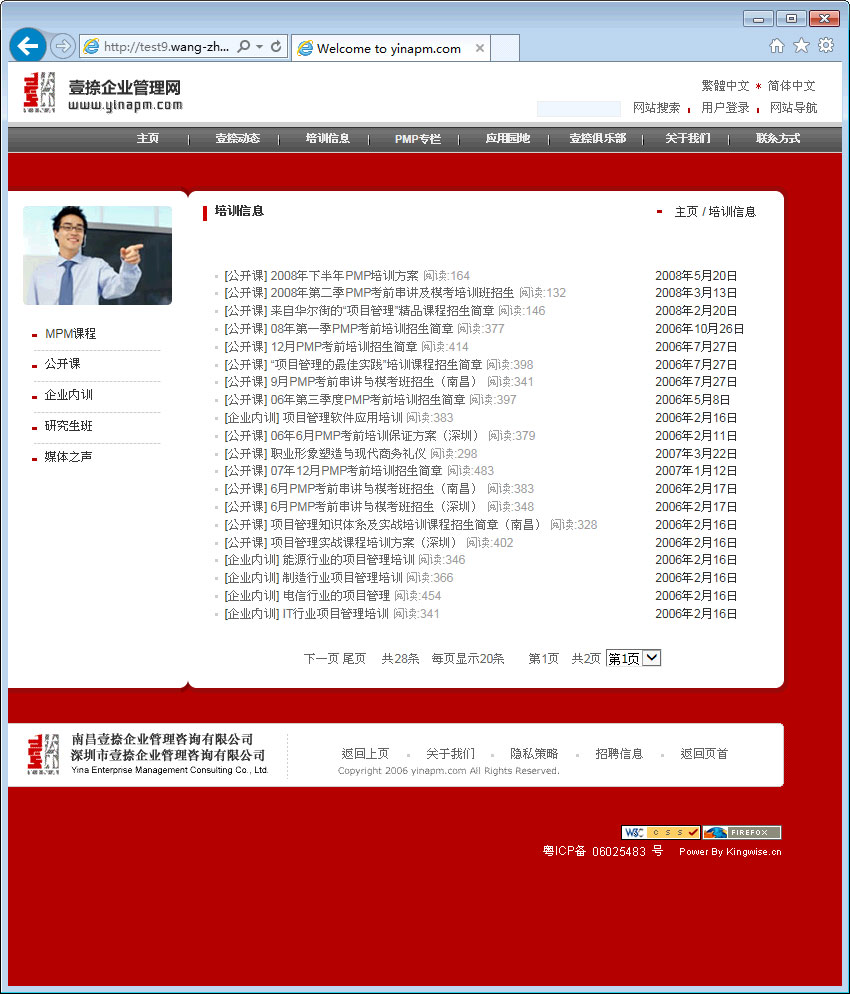Click footer 关于我们 link
Image resolution: width=850 pixels, height=994 pixels.
[450, 754]
